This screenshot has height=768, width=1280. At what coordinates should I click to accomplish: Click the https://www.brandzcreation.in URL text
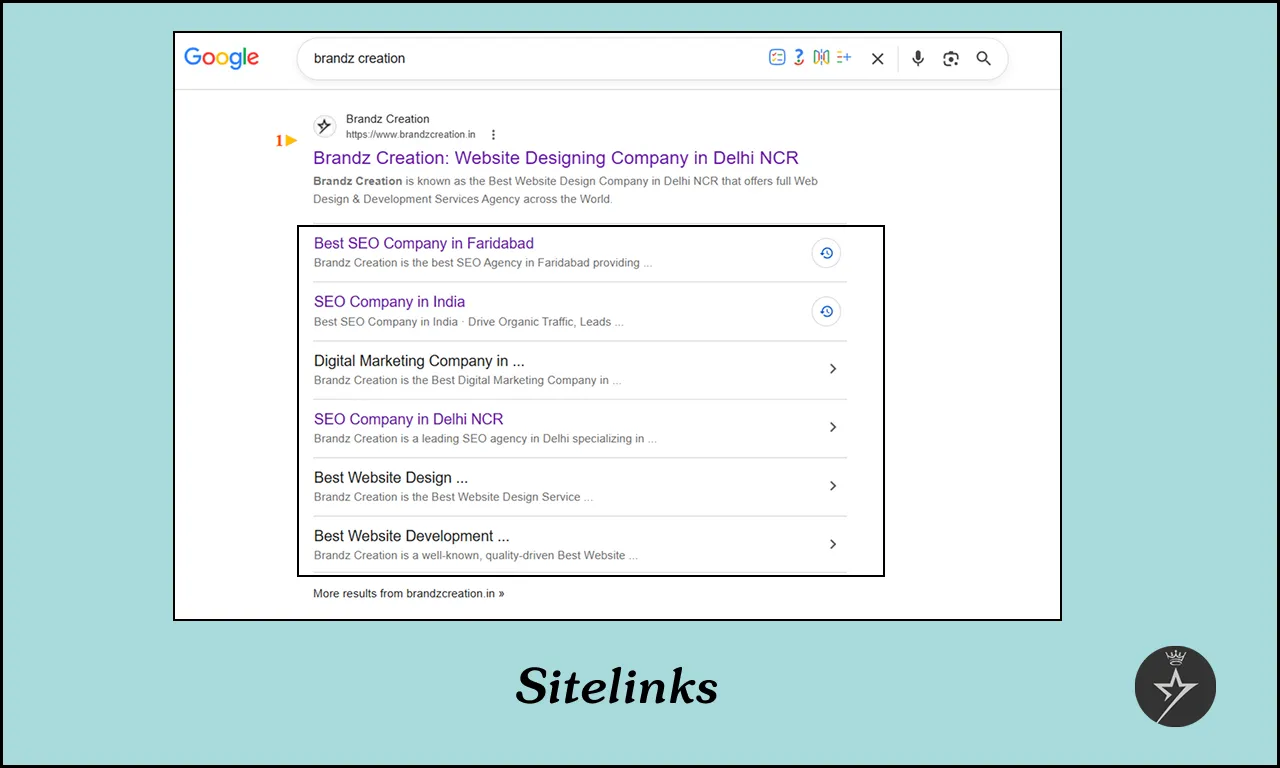410,135
